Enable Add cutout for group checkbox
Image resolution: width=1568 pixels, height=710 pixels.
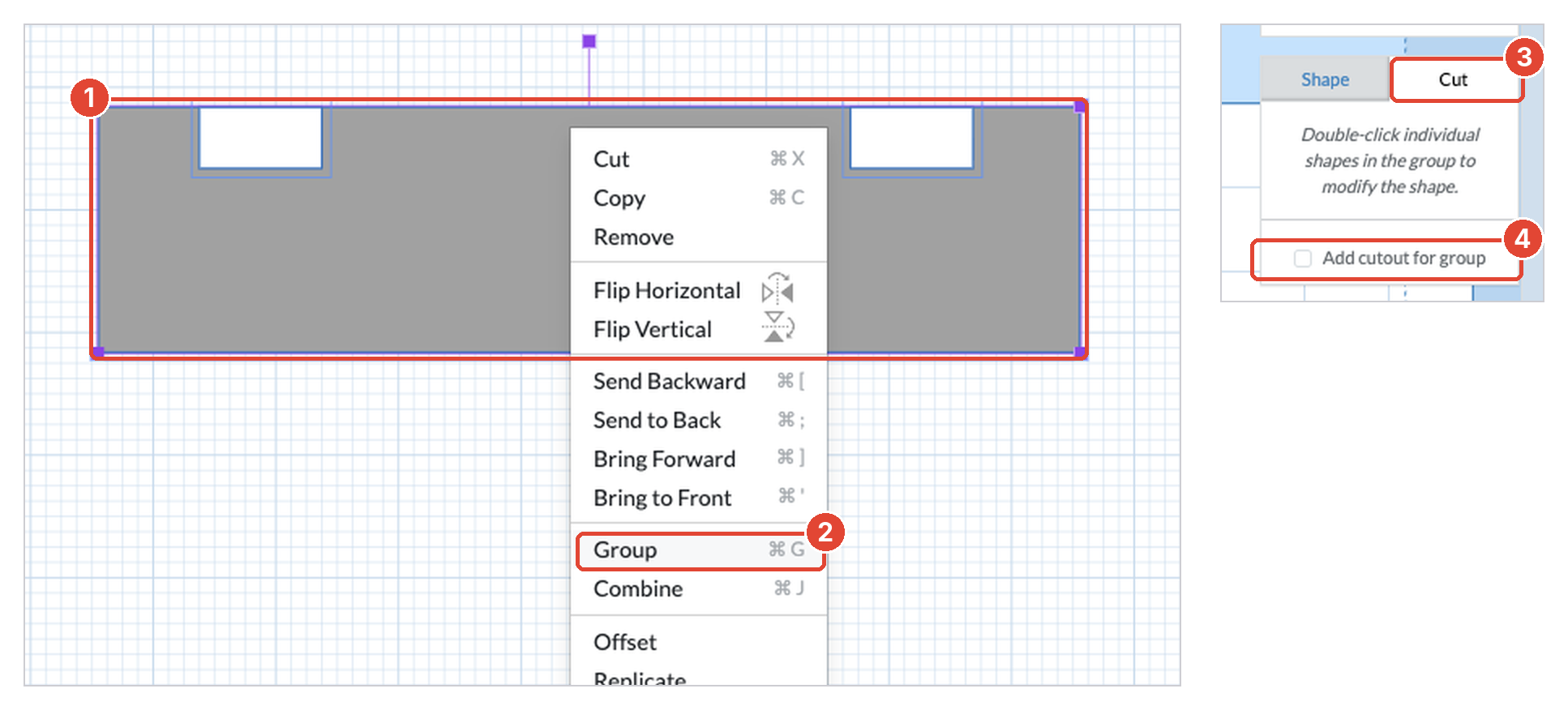tap(1303, 259)
